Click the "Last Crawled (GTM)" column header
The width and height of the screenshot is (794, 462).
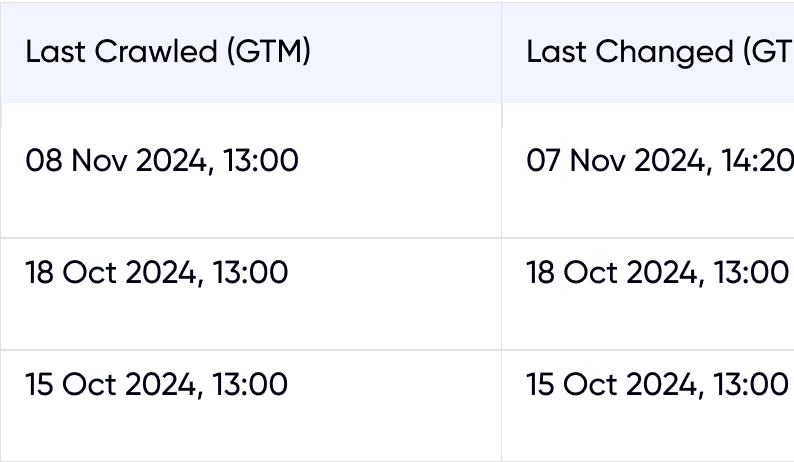coord(168,53)
